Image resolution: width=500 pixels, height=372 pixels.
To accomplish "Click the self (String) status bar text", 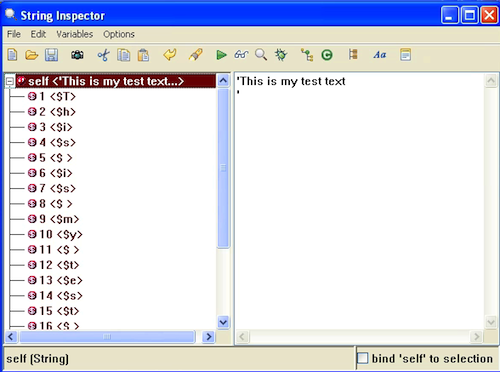I will pyautogui.click(x=37, y=359).
